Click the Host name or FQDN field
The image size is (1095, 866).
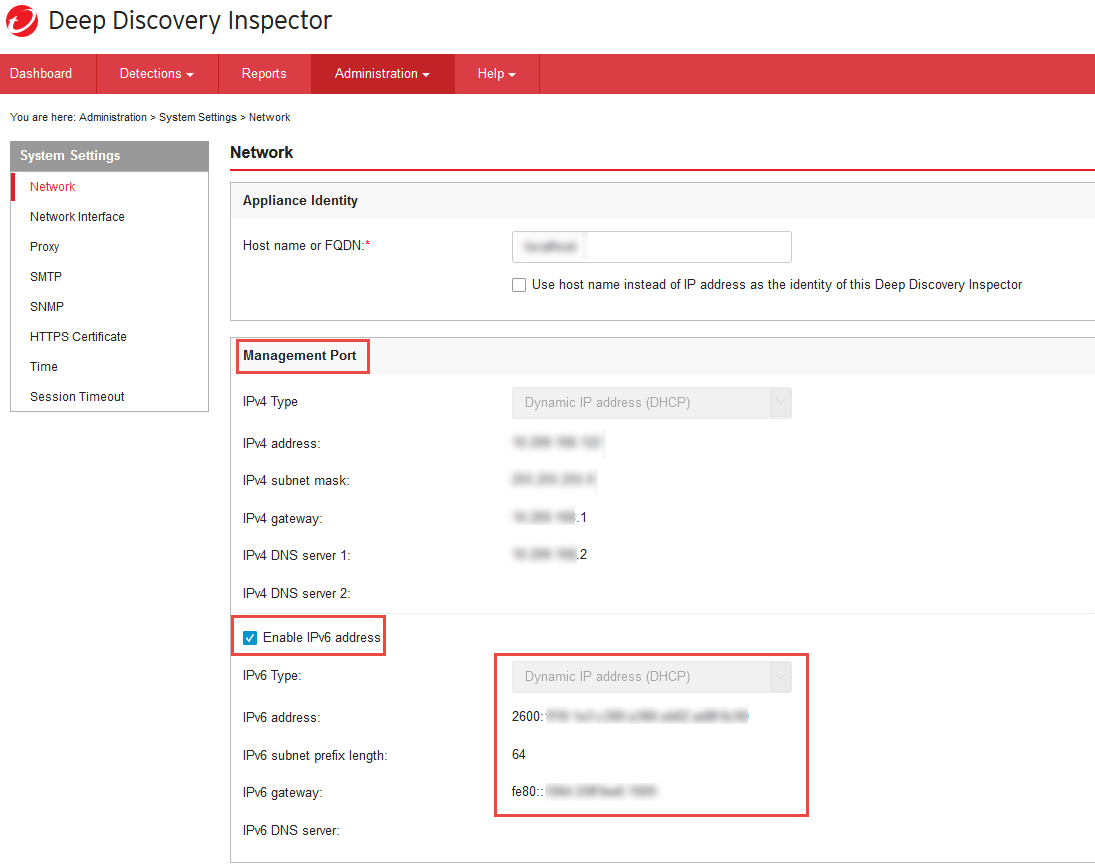651,247
